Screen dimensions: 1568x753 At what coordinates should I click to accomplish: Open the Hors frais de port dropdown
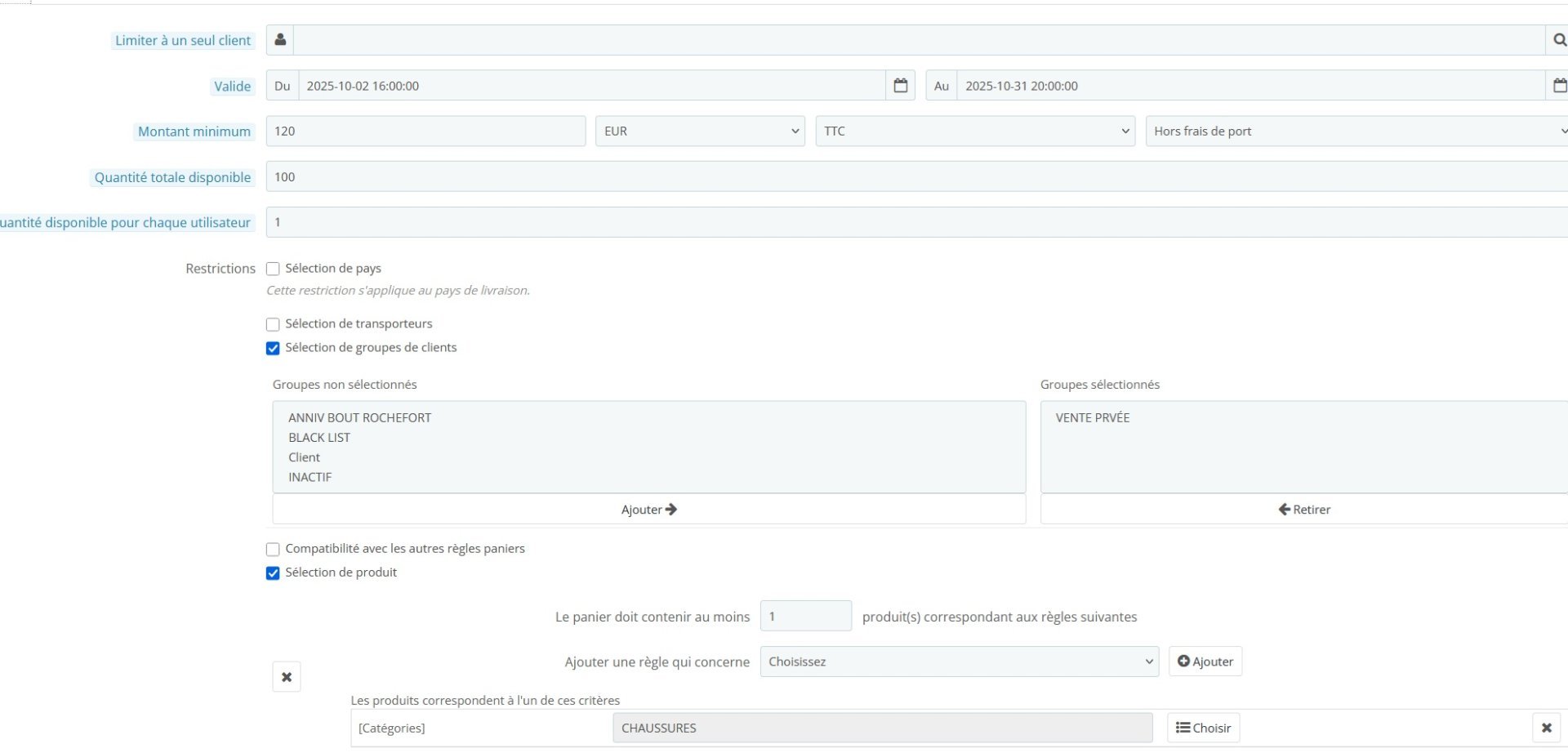point(1356,131)
